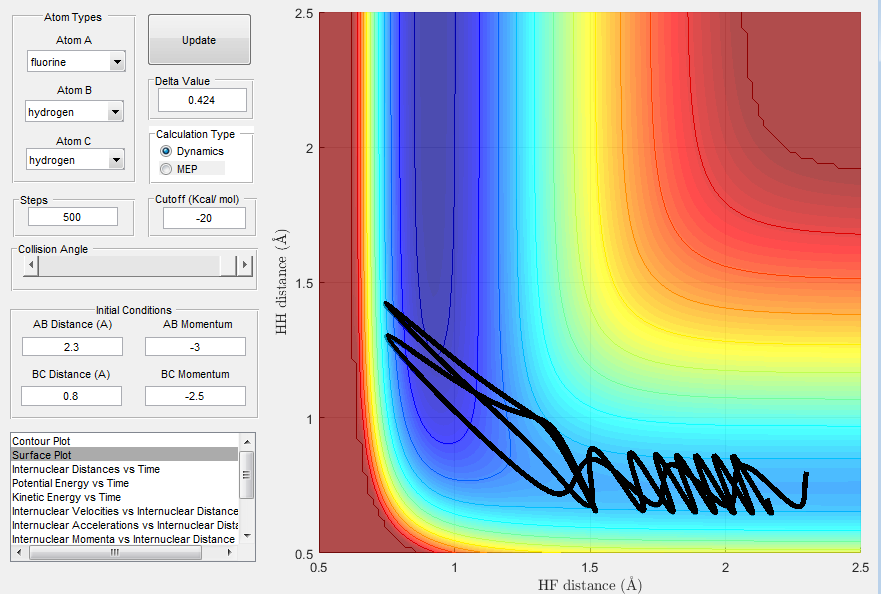Viewport: 881px width, 594px height.
Task: Select Internuclear Momenta vs Internuclear Distance
Action: 125,539
